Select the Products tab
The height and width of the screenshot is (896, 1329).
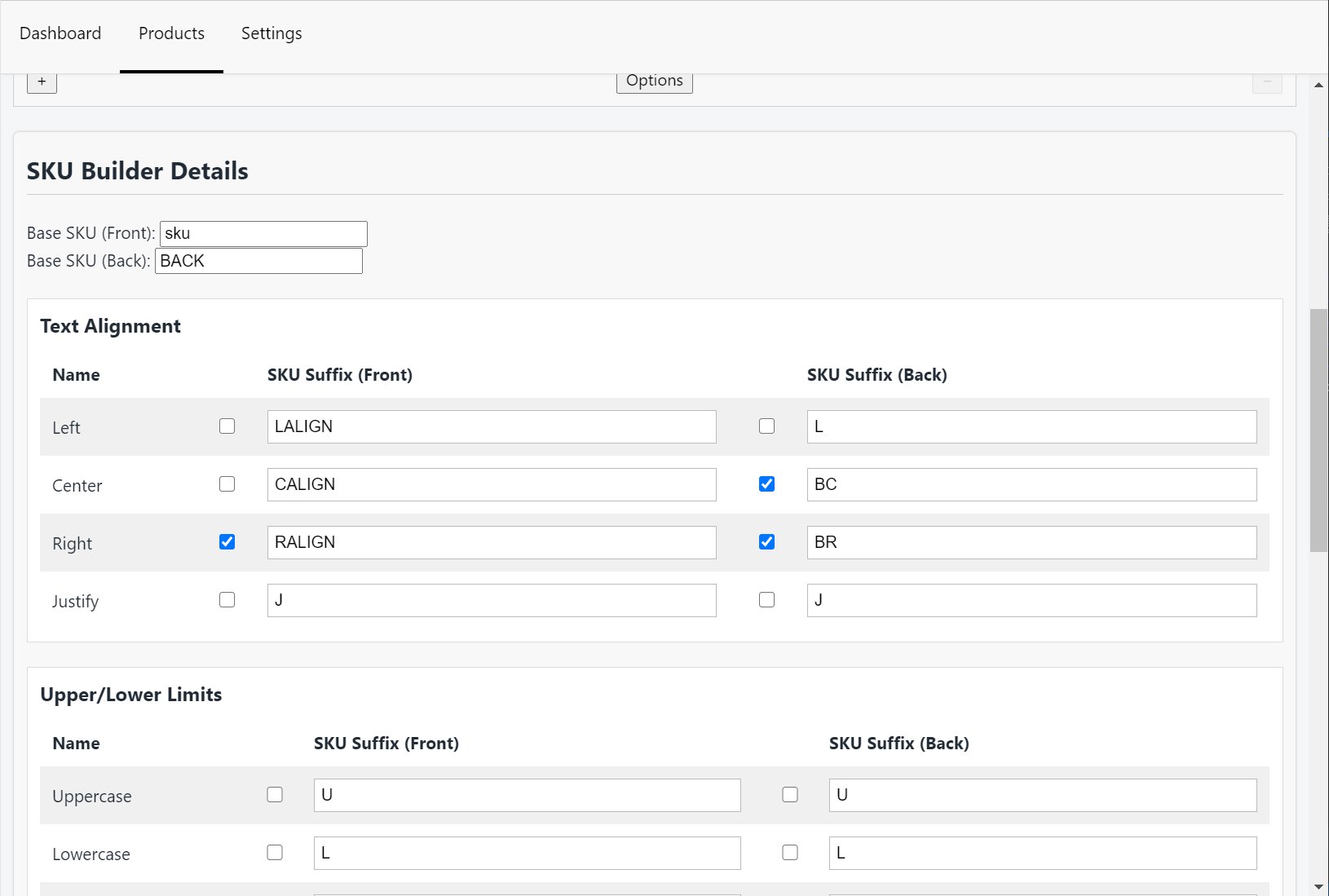(x=171, y=33)
